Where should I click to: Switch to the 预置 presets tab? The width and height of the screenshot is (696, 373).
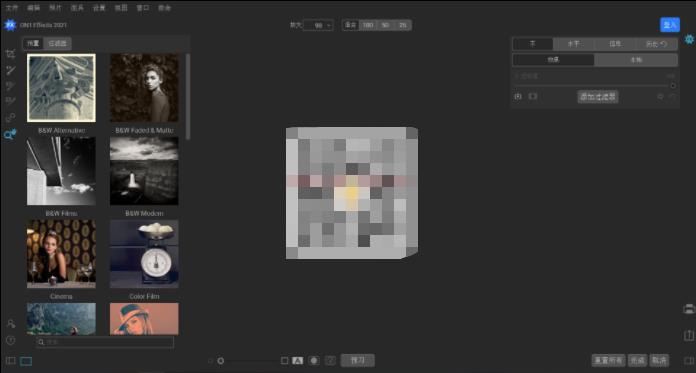pyautogui.click(x=33, y=44)
